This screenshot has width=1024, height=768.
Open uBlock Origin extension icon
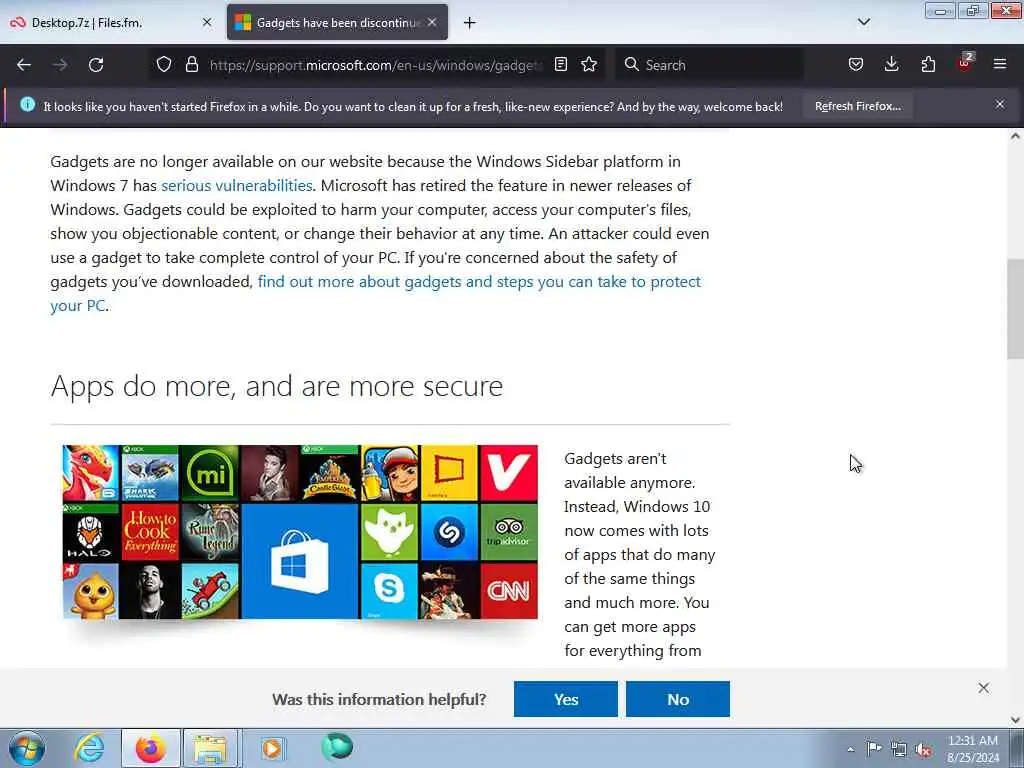click(965, 63)
